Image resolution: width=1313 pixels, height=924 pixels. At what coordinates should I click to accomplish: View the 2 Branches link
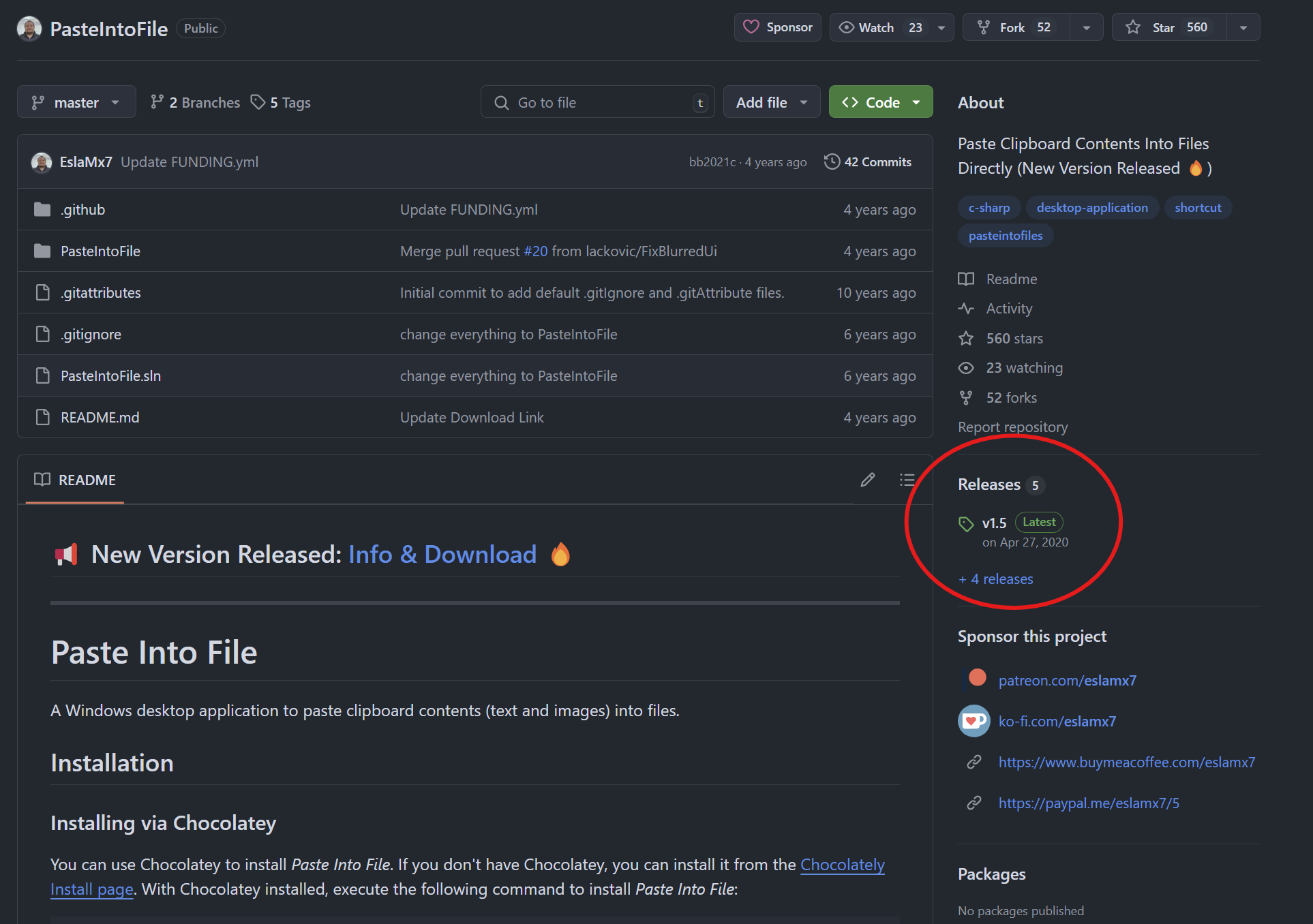[195, 102]
